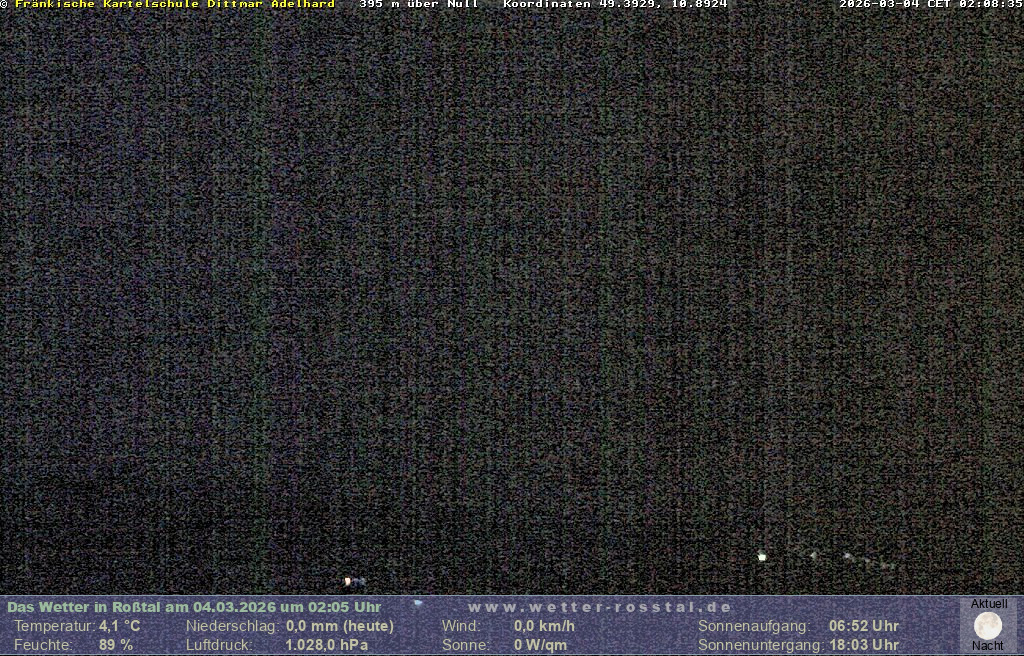The image size is (1024, 656).
Task: Click the bright white light at right
Action: point(762,556)
